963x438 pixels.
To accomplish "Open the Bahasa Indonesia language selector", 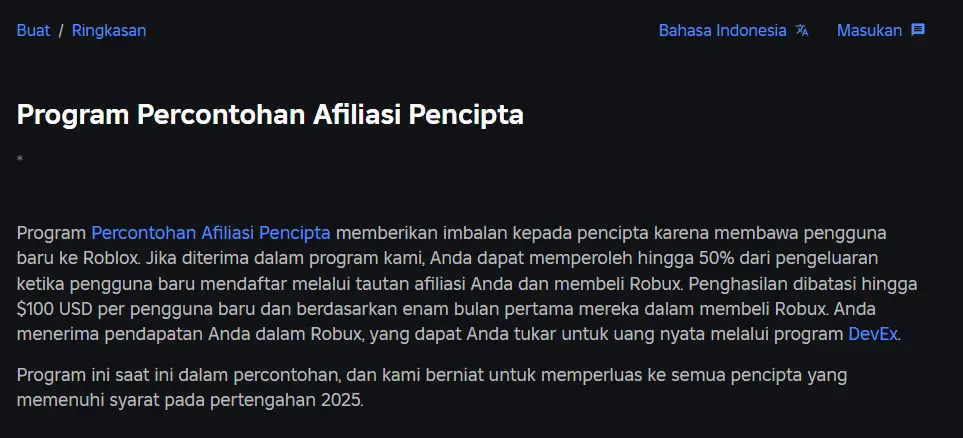I will pyautogui.click(x=722, y=30).
